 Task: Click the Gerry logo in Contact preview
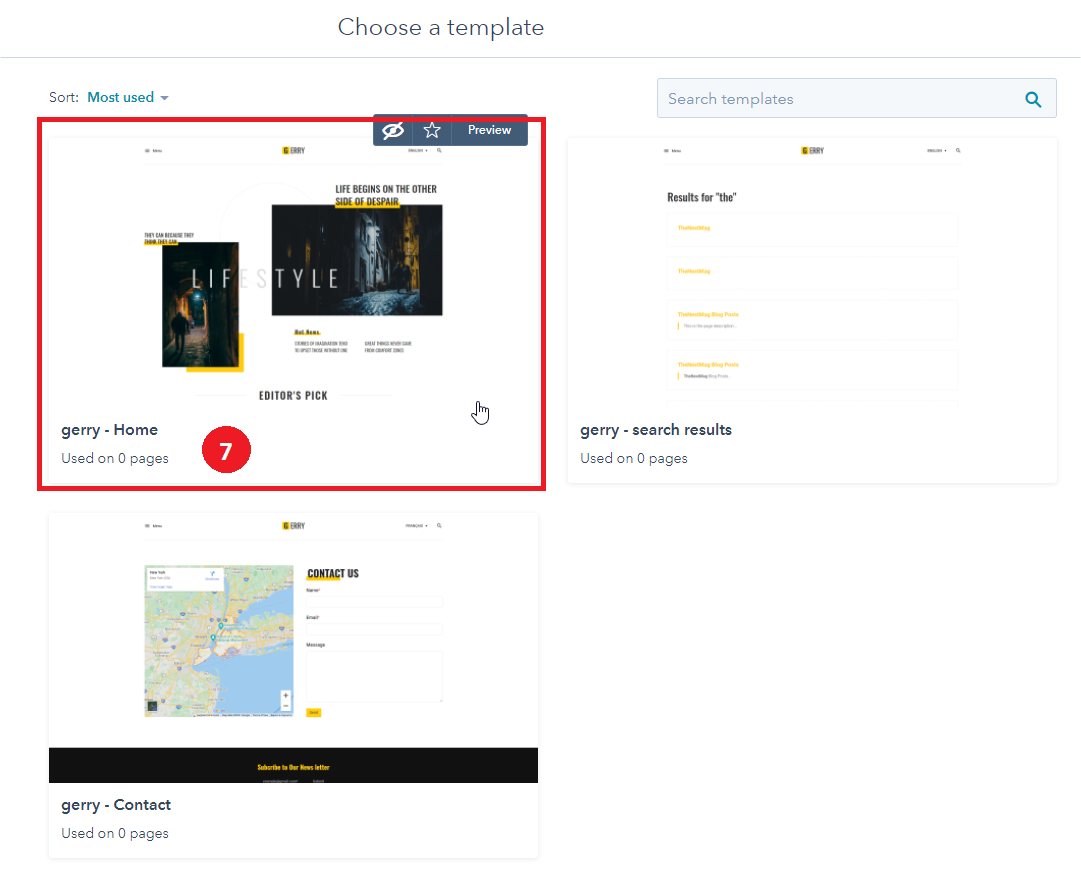293,525
